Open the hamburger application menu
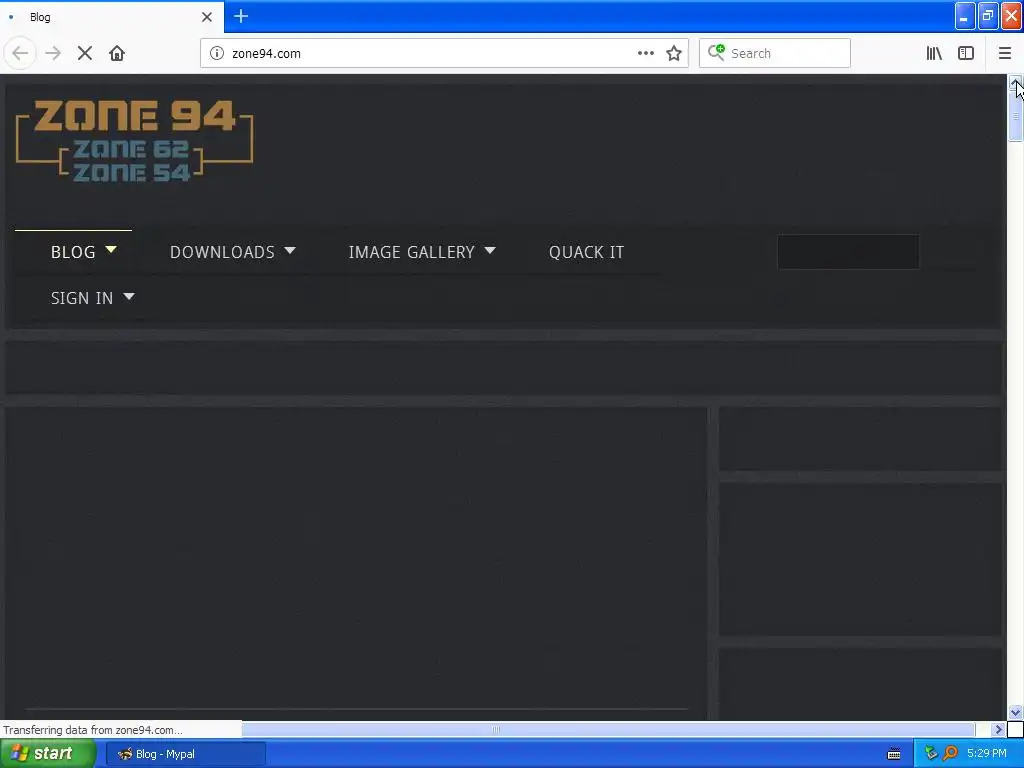The width and height of the screenshot is (1024, 768). click(1004, 53)
